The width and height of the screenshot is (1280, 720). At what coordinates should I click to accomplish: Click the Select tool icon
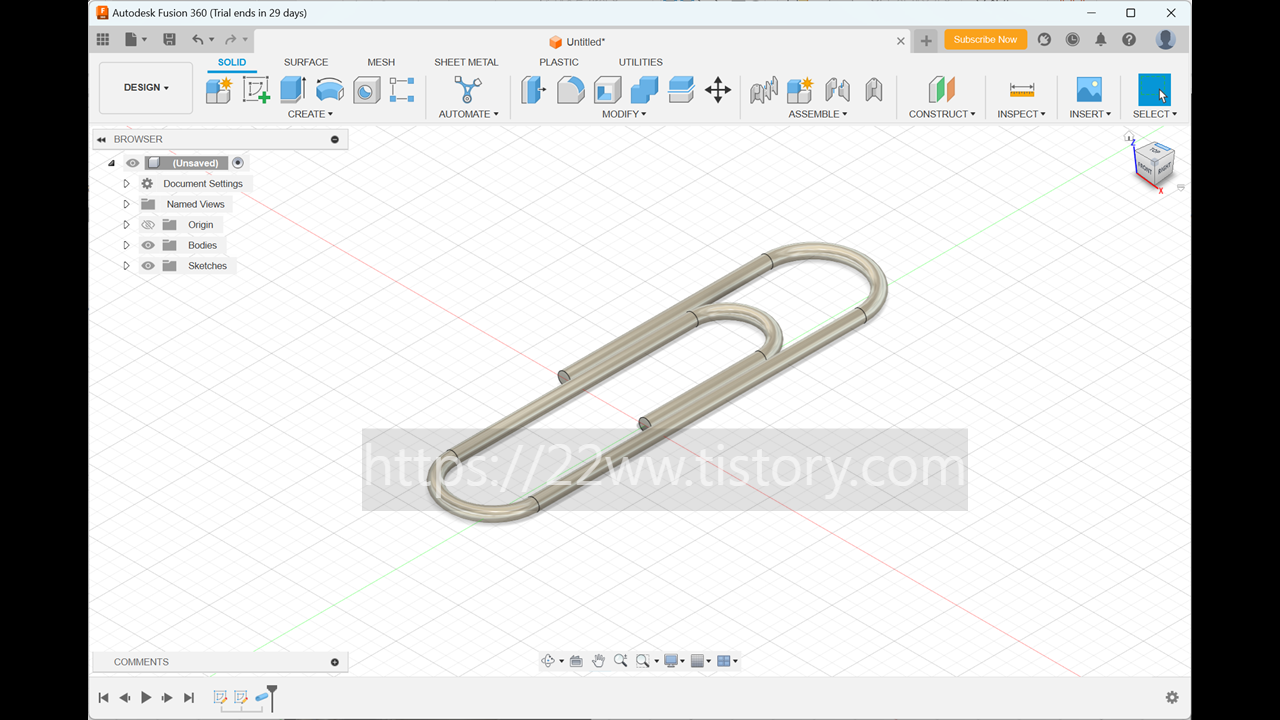coord(1155,90)
